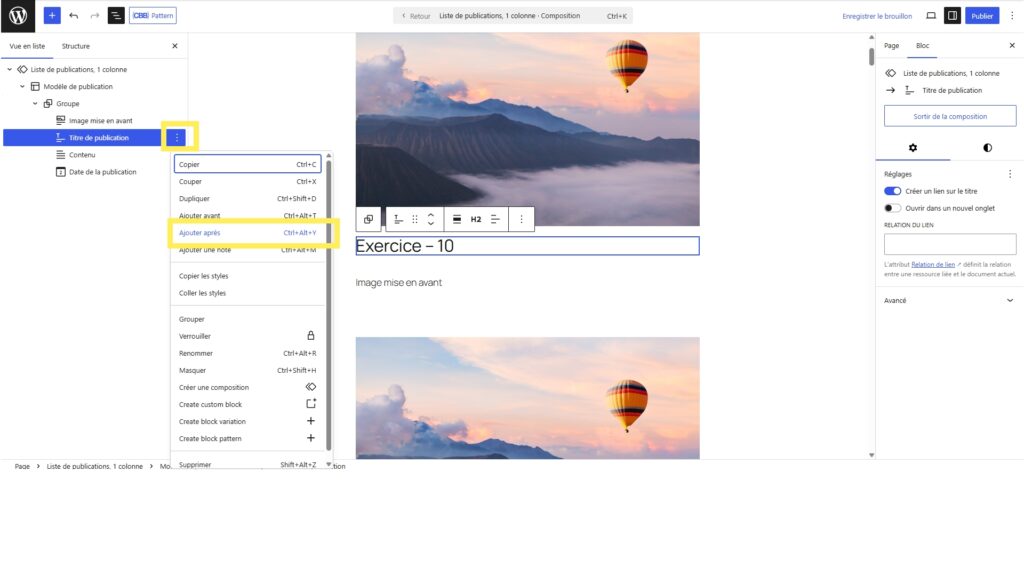The width and height of the screenshot is (1024, 576).
Task: Choose Supprimer in the context menu
Action: (x=248, y=464)
